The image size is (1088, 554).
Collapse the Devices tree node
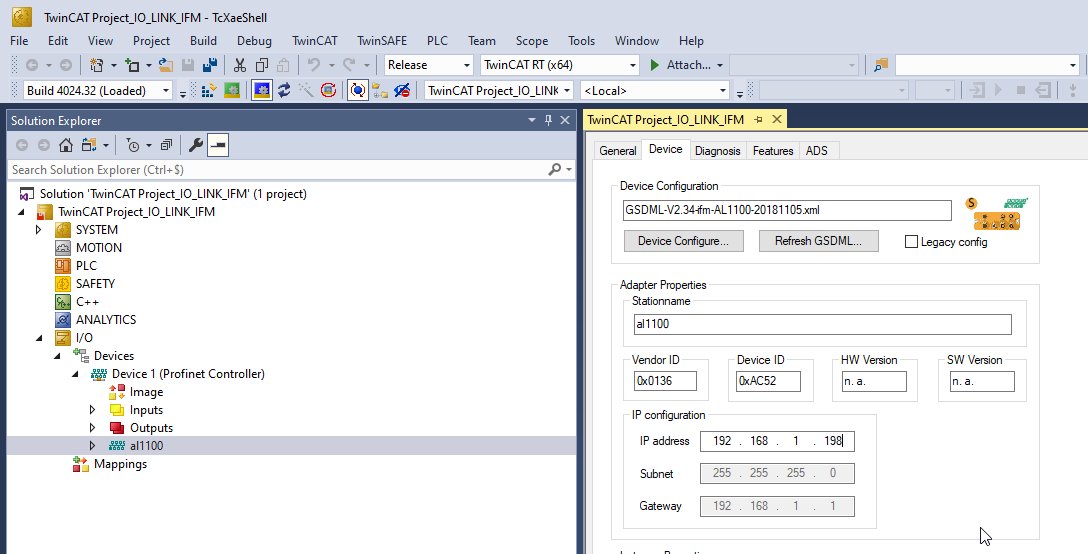pos(57,356)
